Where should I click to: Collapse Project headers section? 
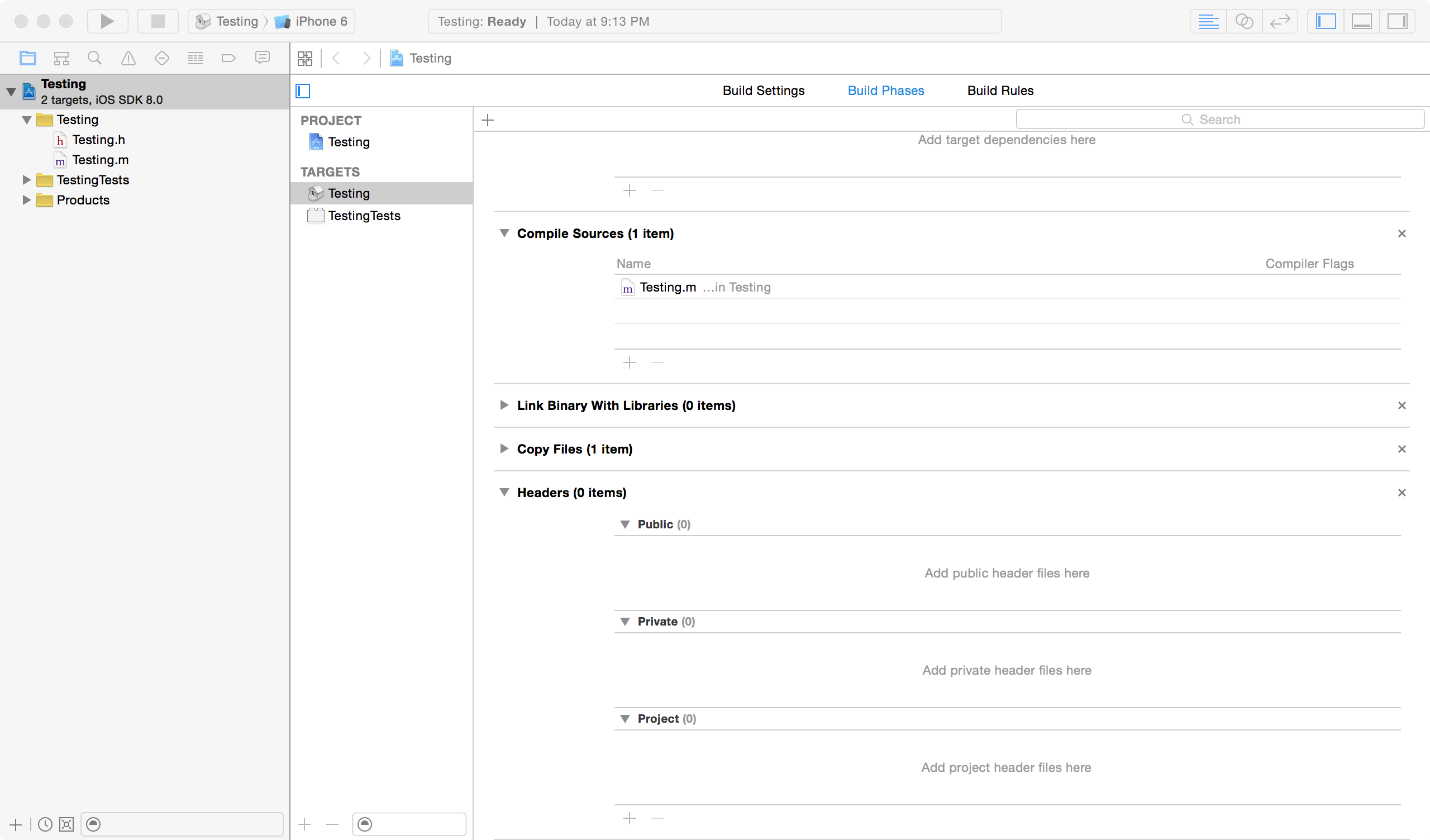click(625, 719)
